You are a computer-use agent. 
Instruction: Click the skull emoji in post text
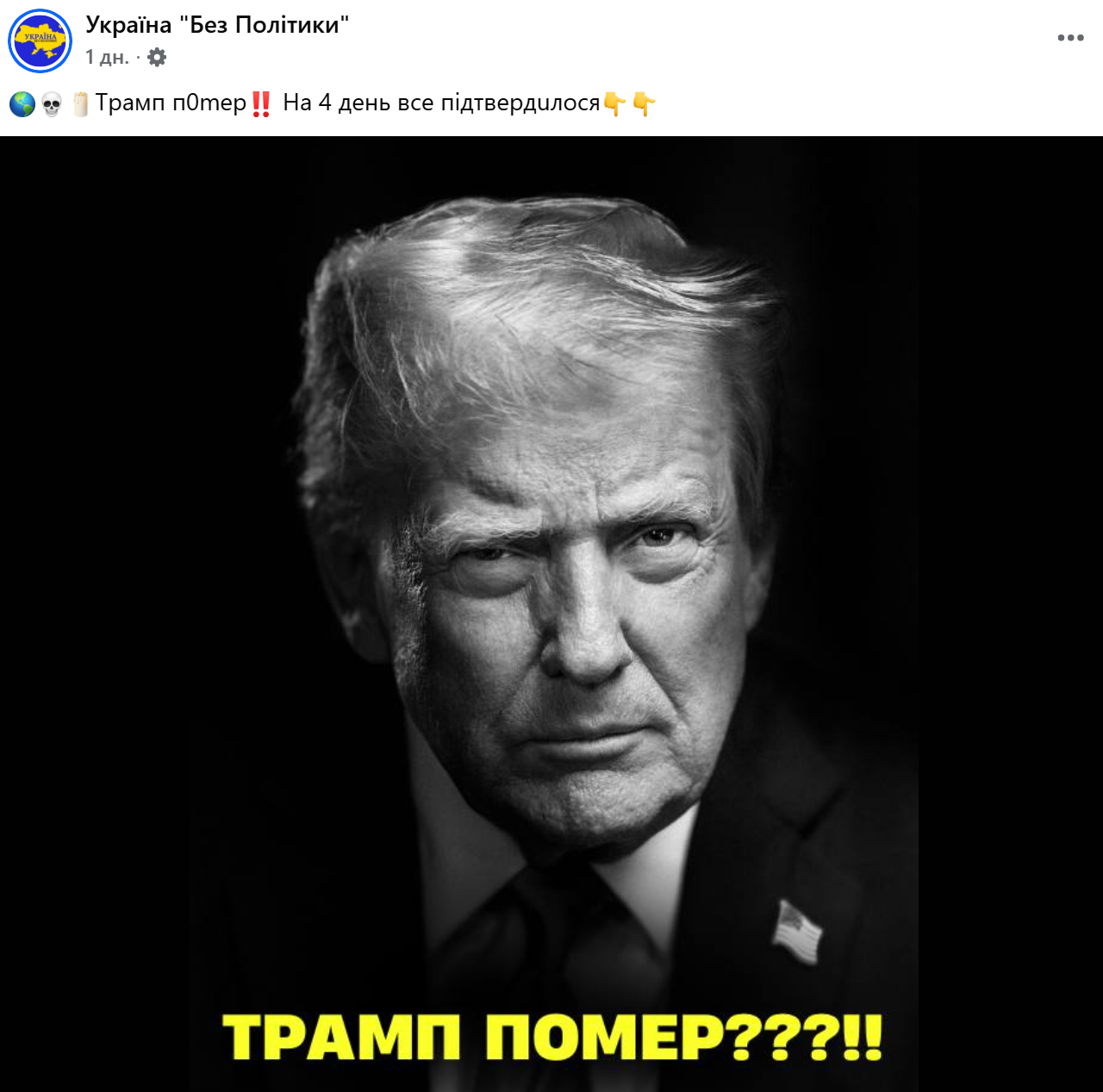(52, 104)
